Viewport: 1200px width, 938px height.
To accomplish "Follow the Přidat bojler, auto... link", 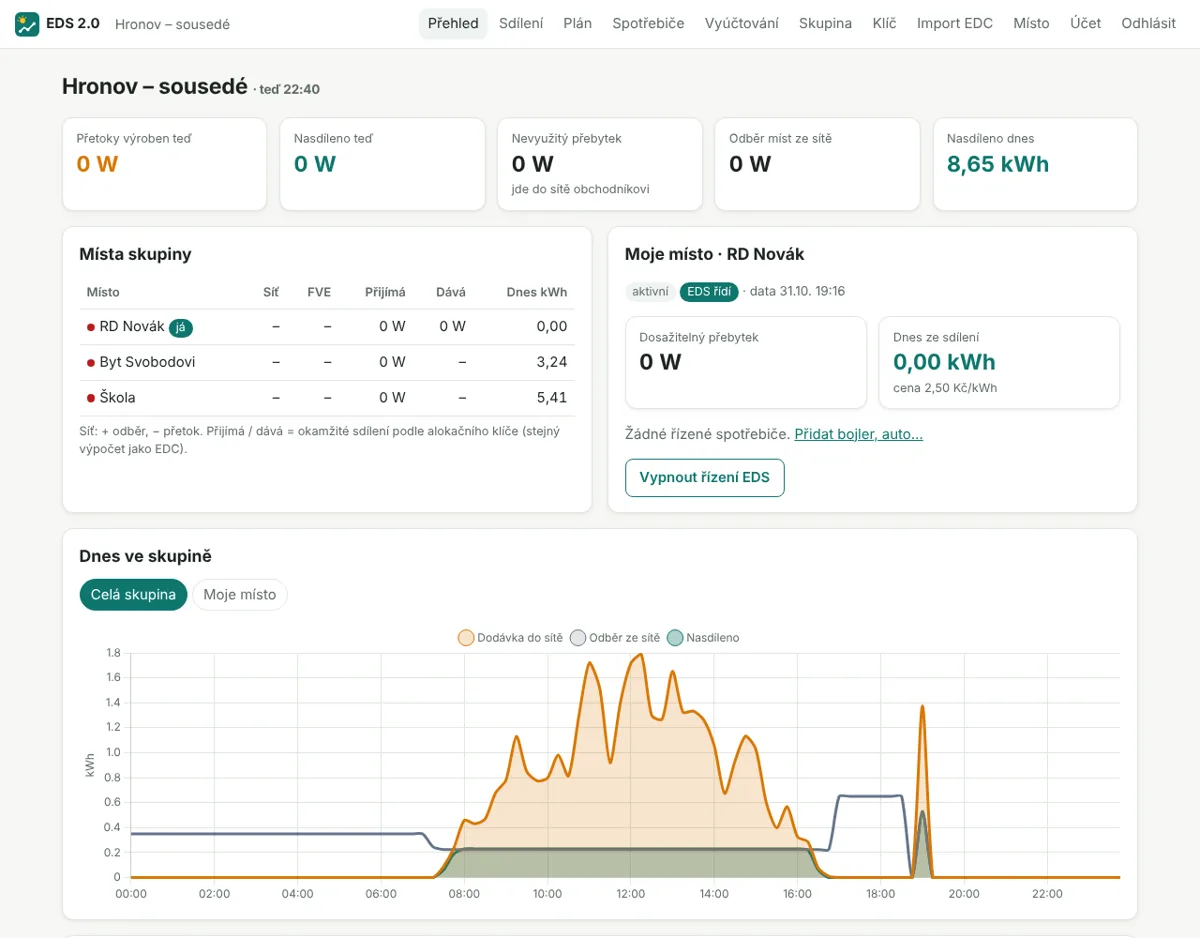I will (858, 434).
